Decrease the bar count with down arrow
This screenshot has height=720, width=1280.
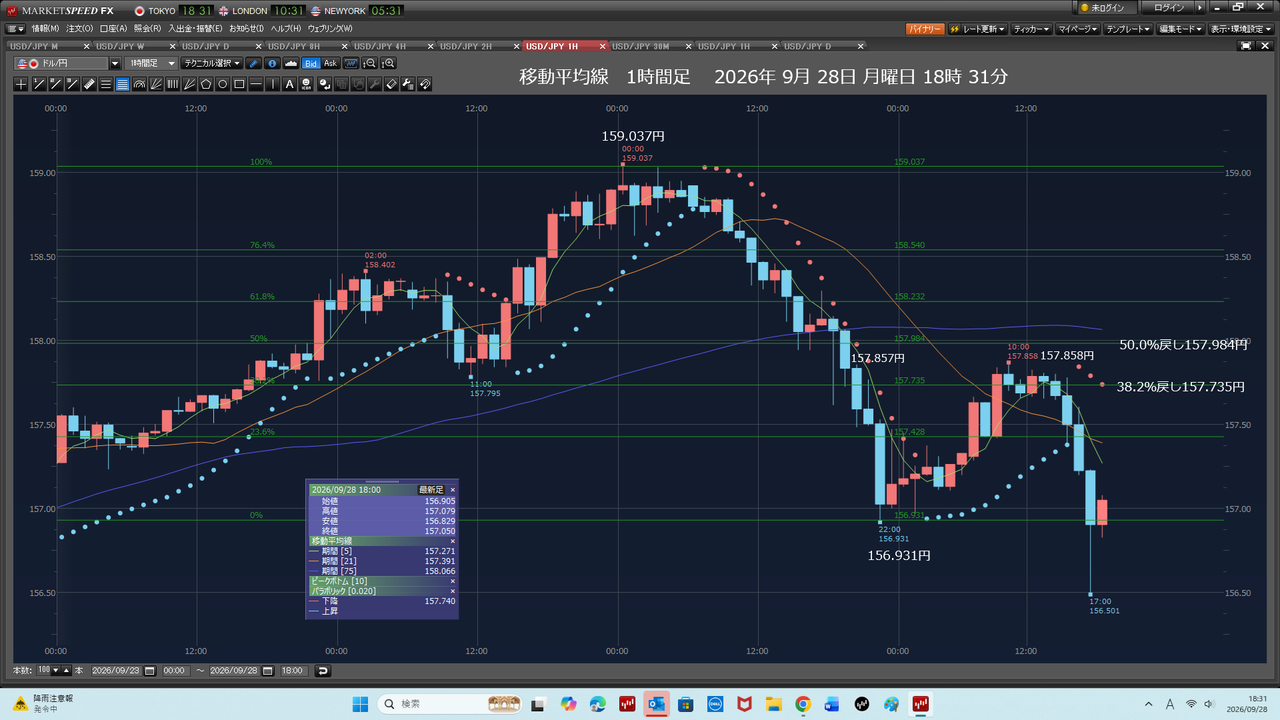pos(54,670)
